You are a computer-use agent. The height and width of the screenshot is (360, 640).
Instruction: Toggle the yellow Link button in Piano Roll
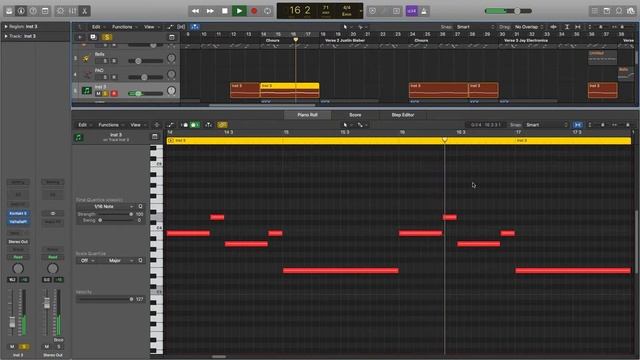(x=222, y=125)
